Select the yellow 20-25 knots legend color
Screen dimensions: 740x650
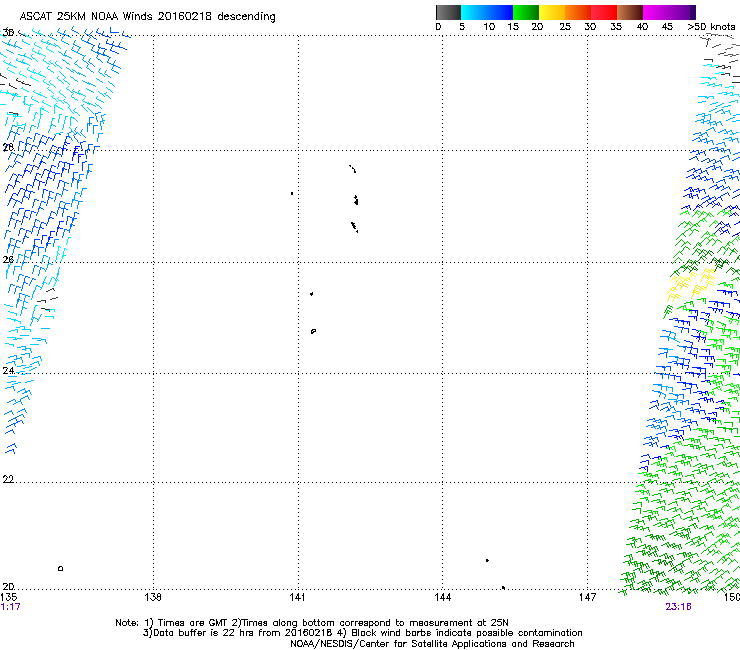coord(552,12)
